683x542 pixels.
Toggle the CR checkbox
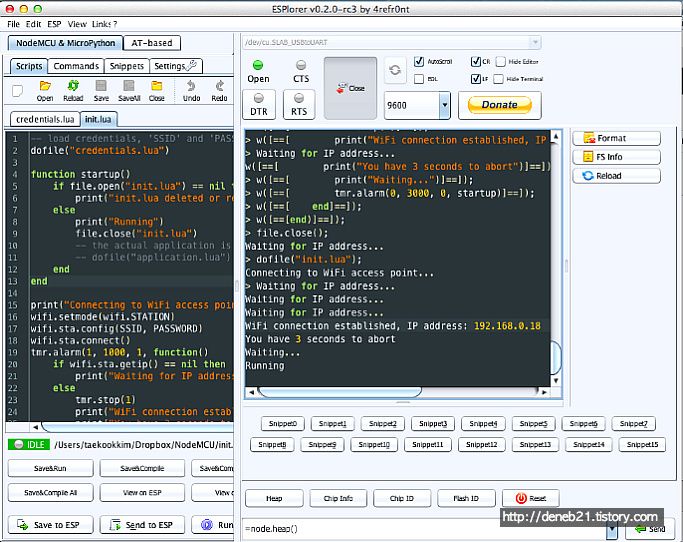click(x=476, y=61)
